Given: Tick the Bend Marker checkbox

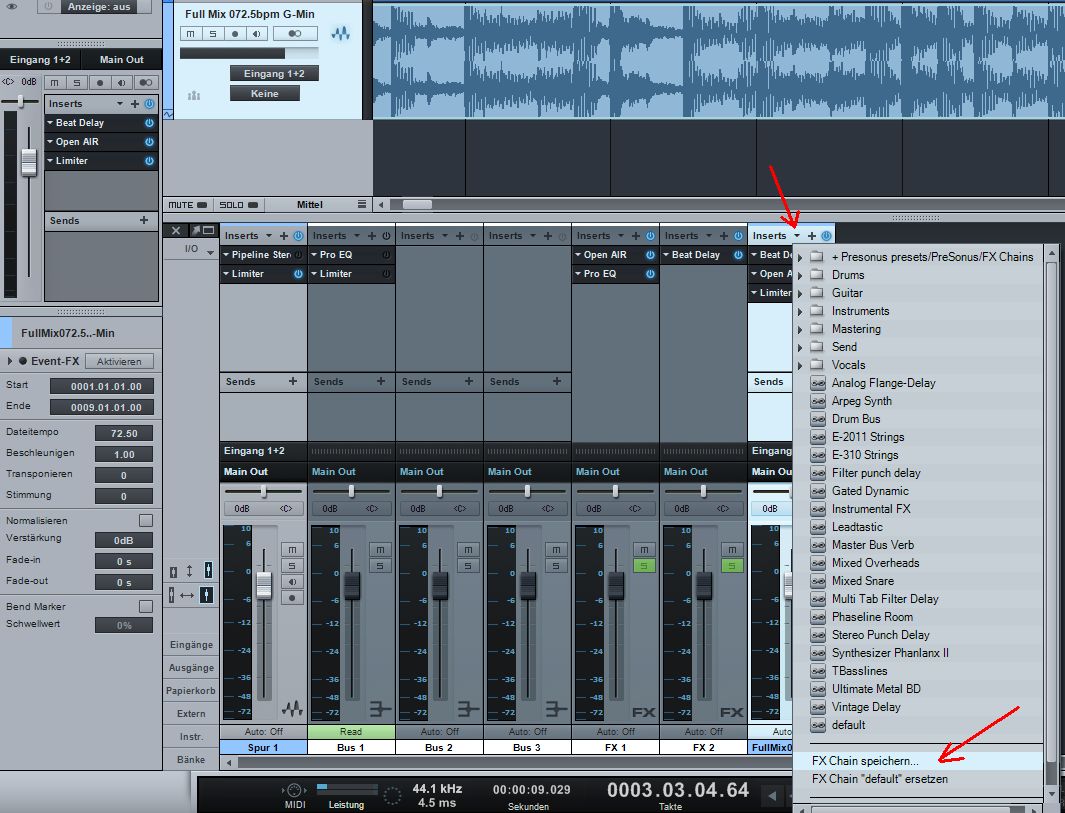Looking at the screenshot, I should tap(146, 607).
